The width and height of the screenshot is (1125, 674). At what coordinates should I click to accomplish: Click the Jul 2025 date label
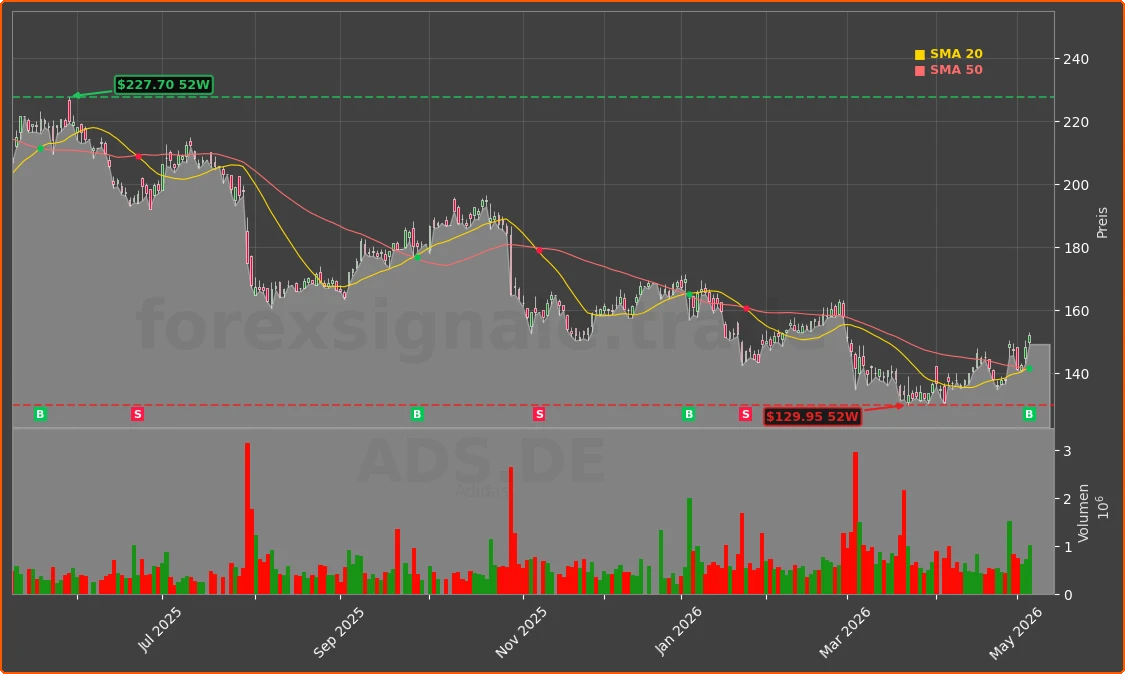159,629
